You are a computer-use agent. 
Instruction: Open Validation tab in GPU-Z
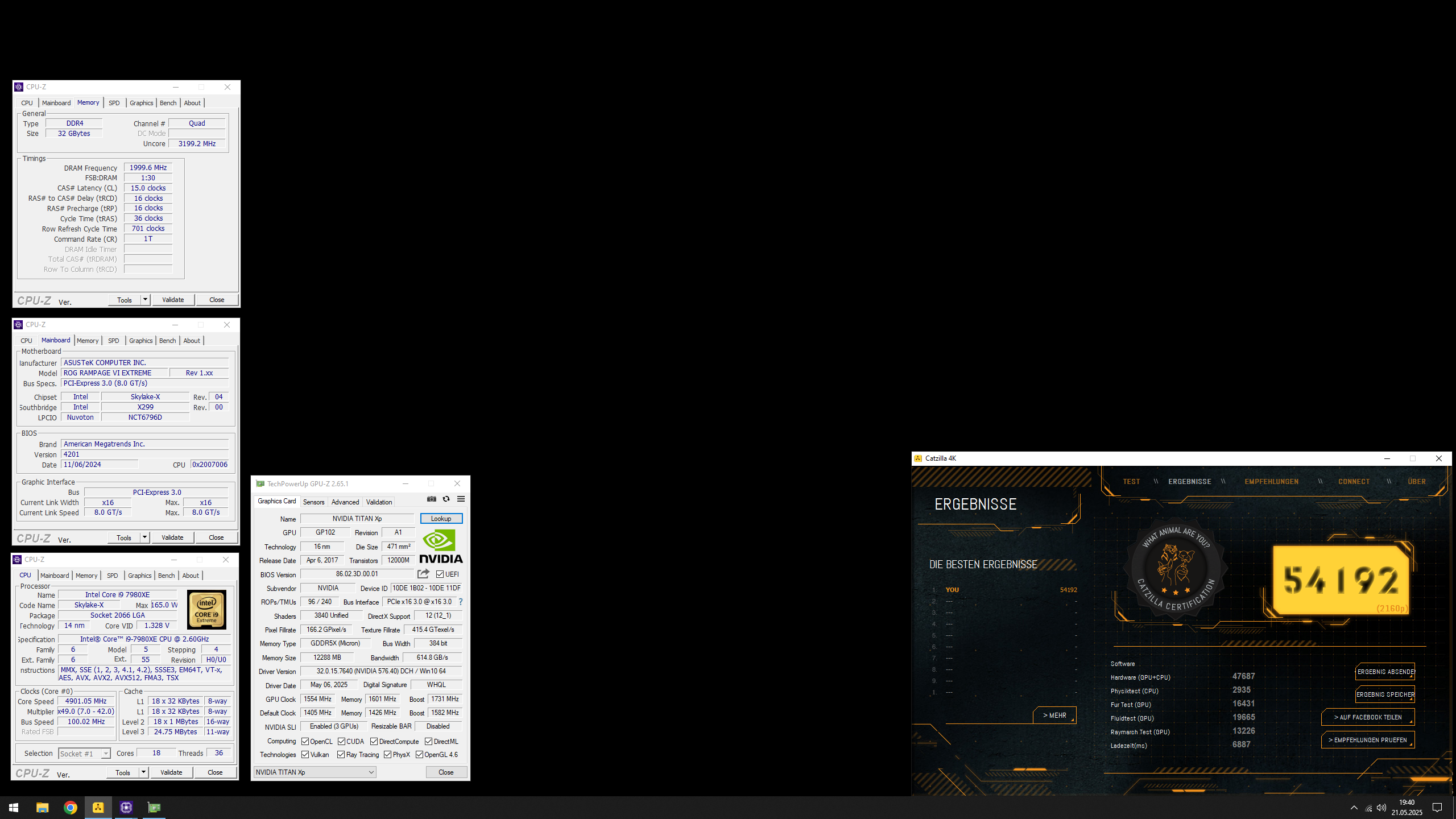click(x=379, y=502)
